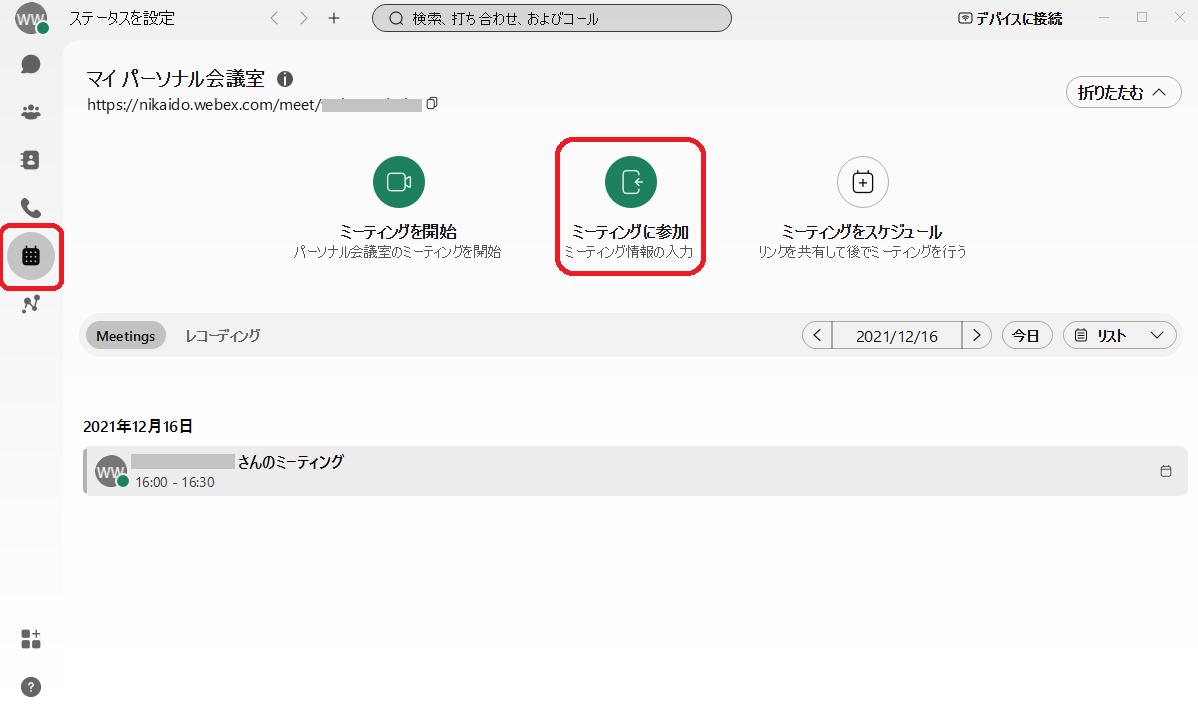This screenshot has height=715, width=1198.
Task: Click the ミーティング情報の入力 text
Action: (x=629, y=251)
